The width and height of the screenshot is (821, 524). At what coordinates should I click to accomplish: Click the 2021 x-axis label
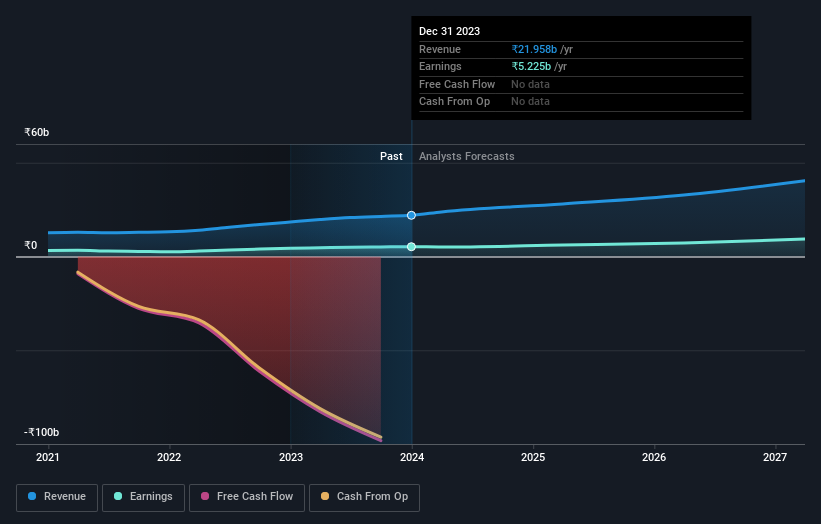pos(48,457)
